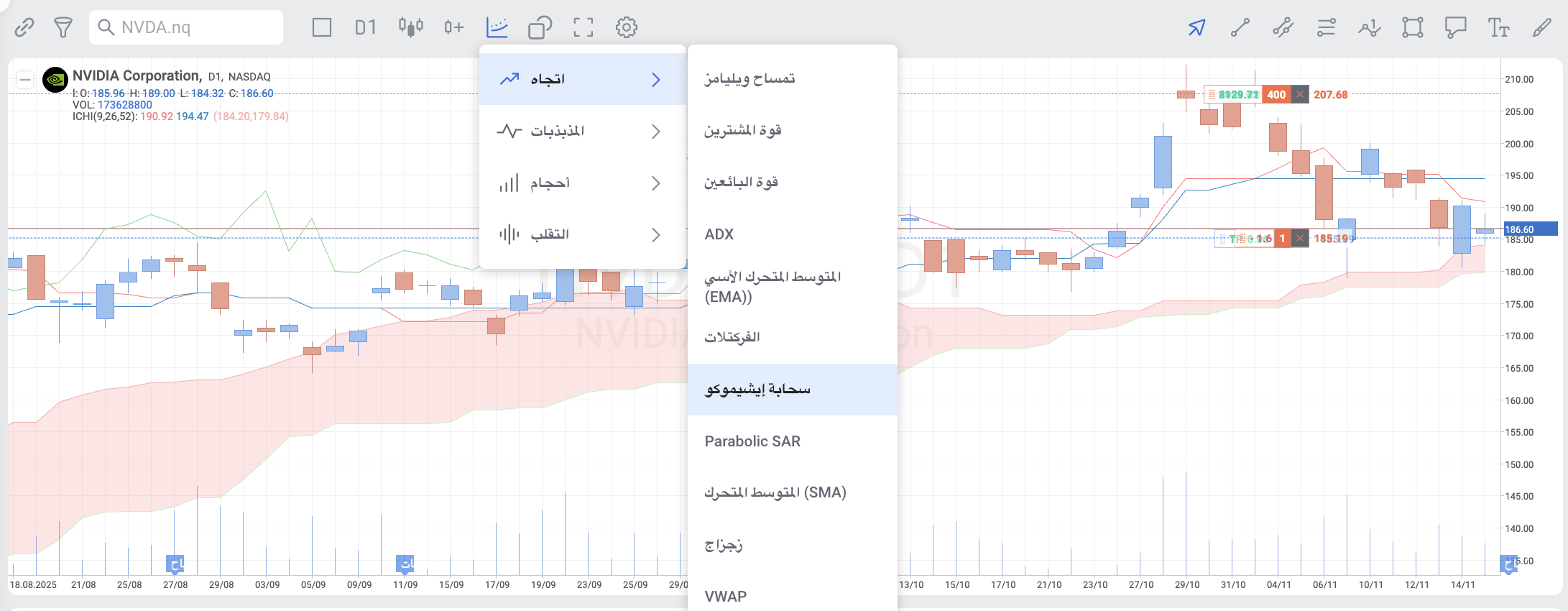This screenshot has width=1568, height=611.
Task: Toggle the indicators chart icon
Action: pos(497,27)
